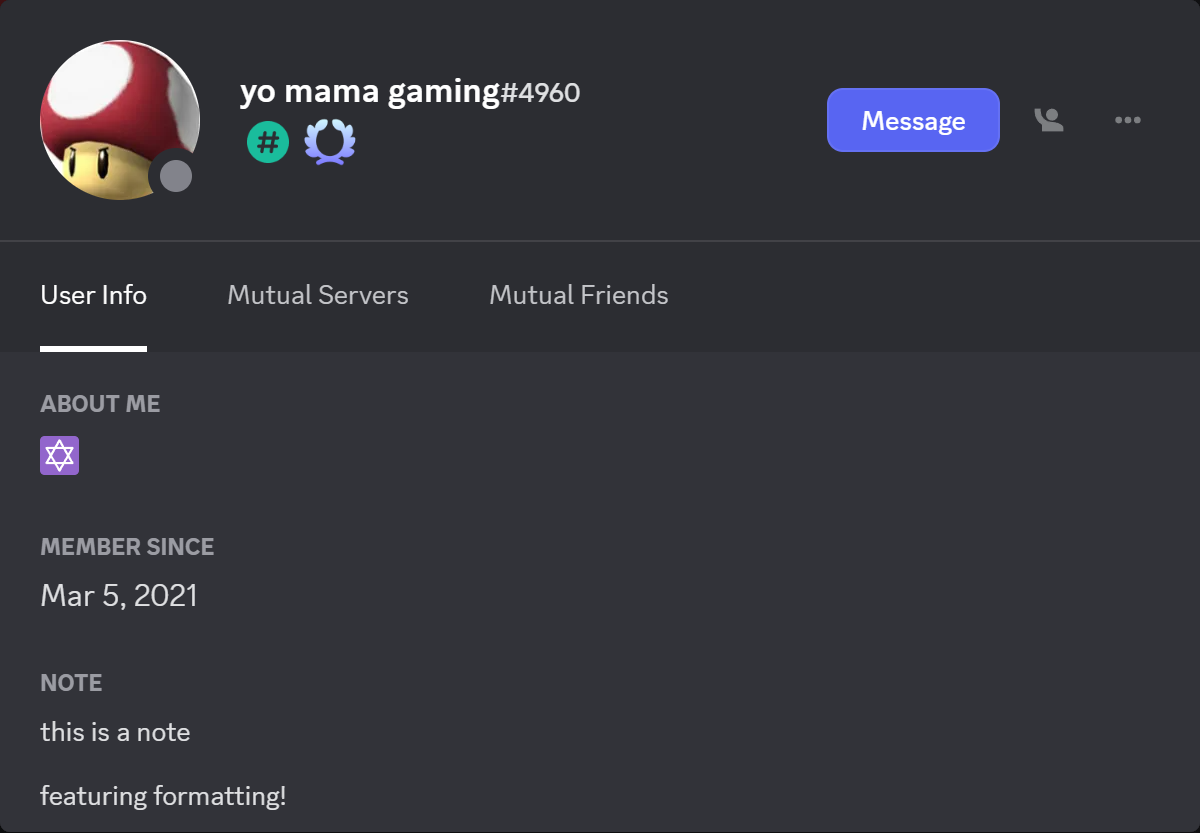Click the #4960 discriminator tag
The width and height of the screenshot is (1200, 833).
click(x=541, y=92)
